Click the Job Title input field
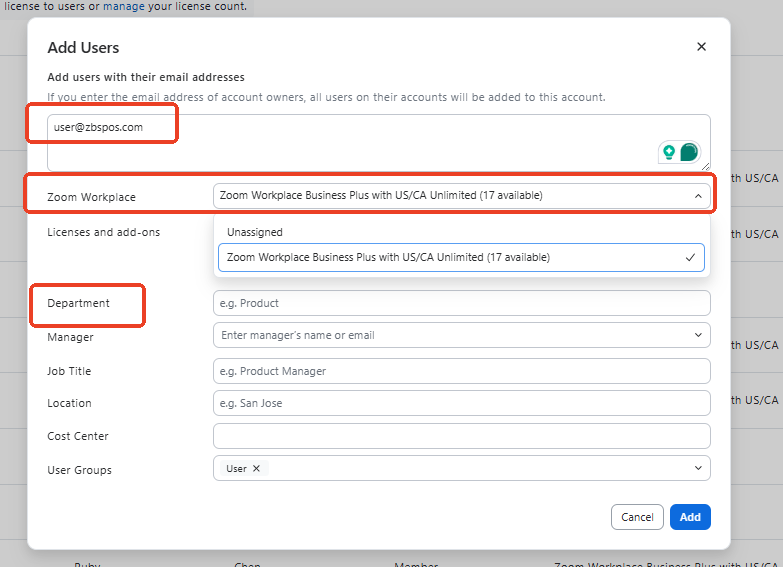This screenshot has height=567, width=783. coord(461,371)
